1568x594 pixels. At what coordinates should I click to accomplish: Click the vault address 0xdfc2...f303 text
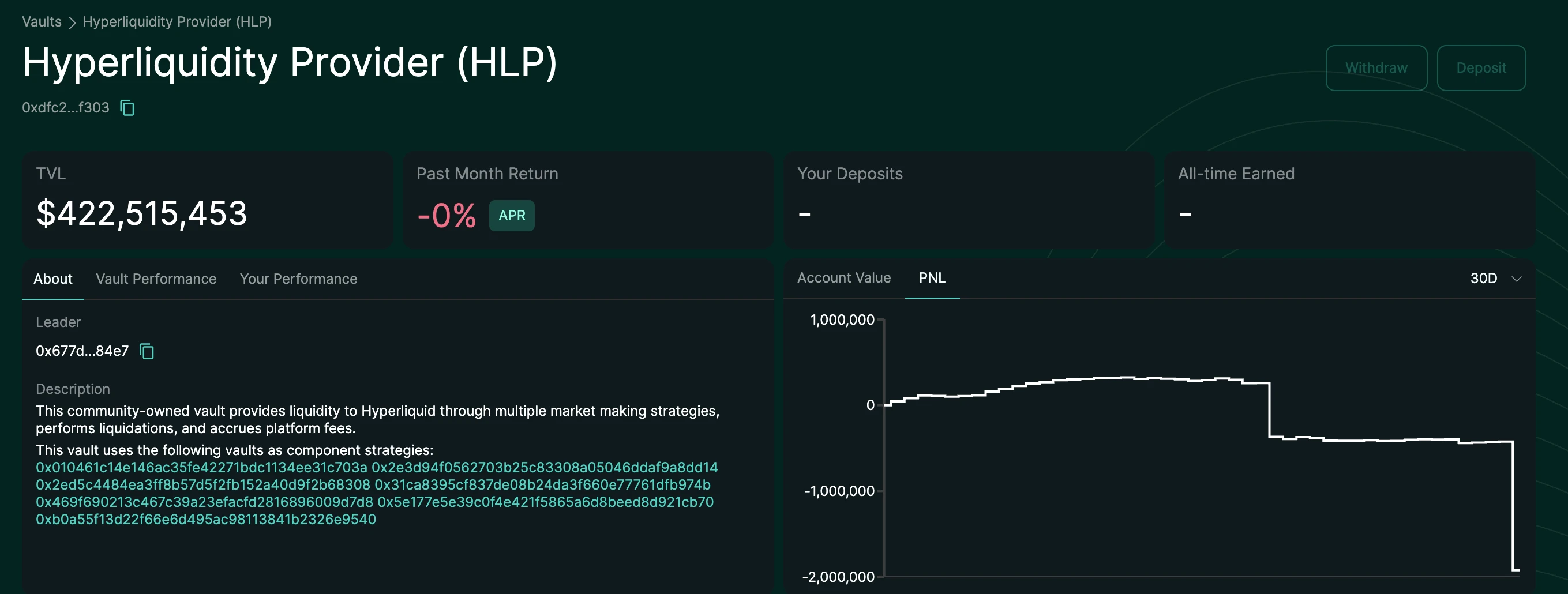click(66, 108)
